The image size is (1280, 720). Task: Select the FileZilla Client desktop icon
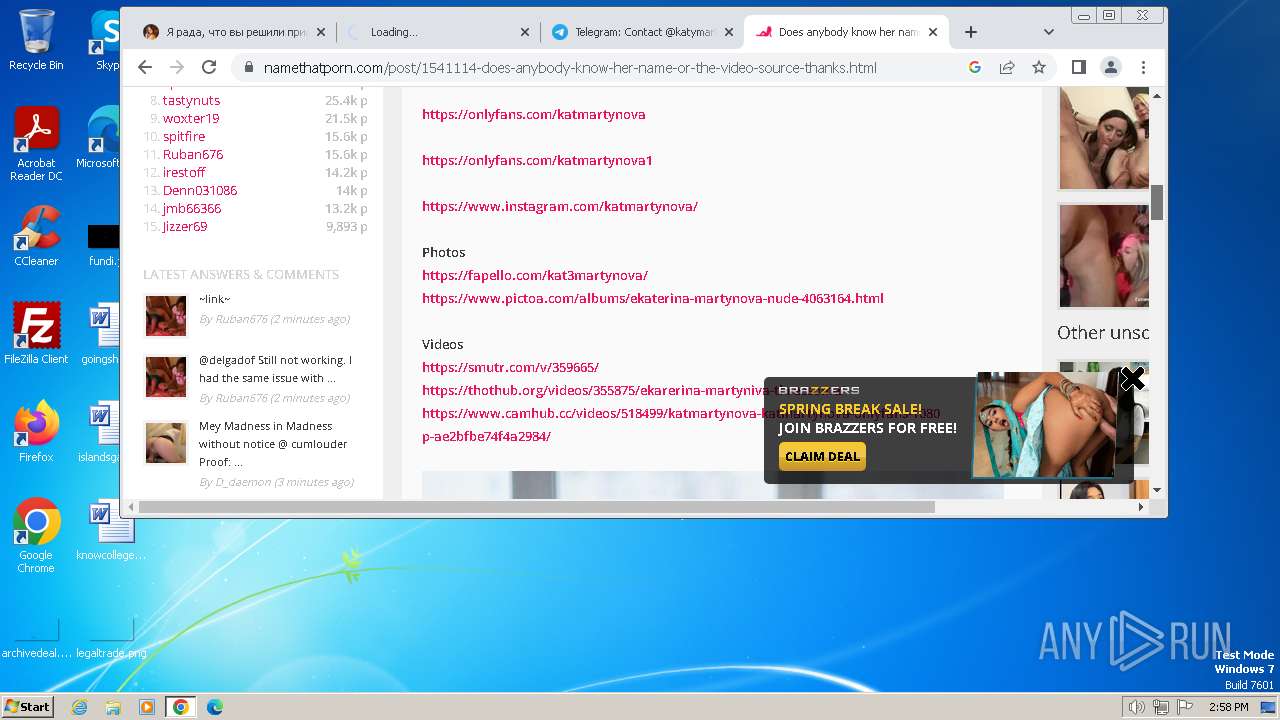click(36, 334)
